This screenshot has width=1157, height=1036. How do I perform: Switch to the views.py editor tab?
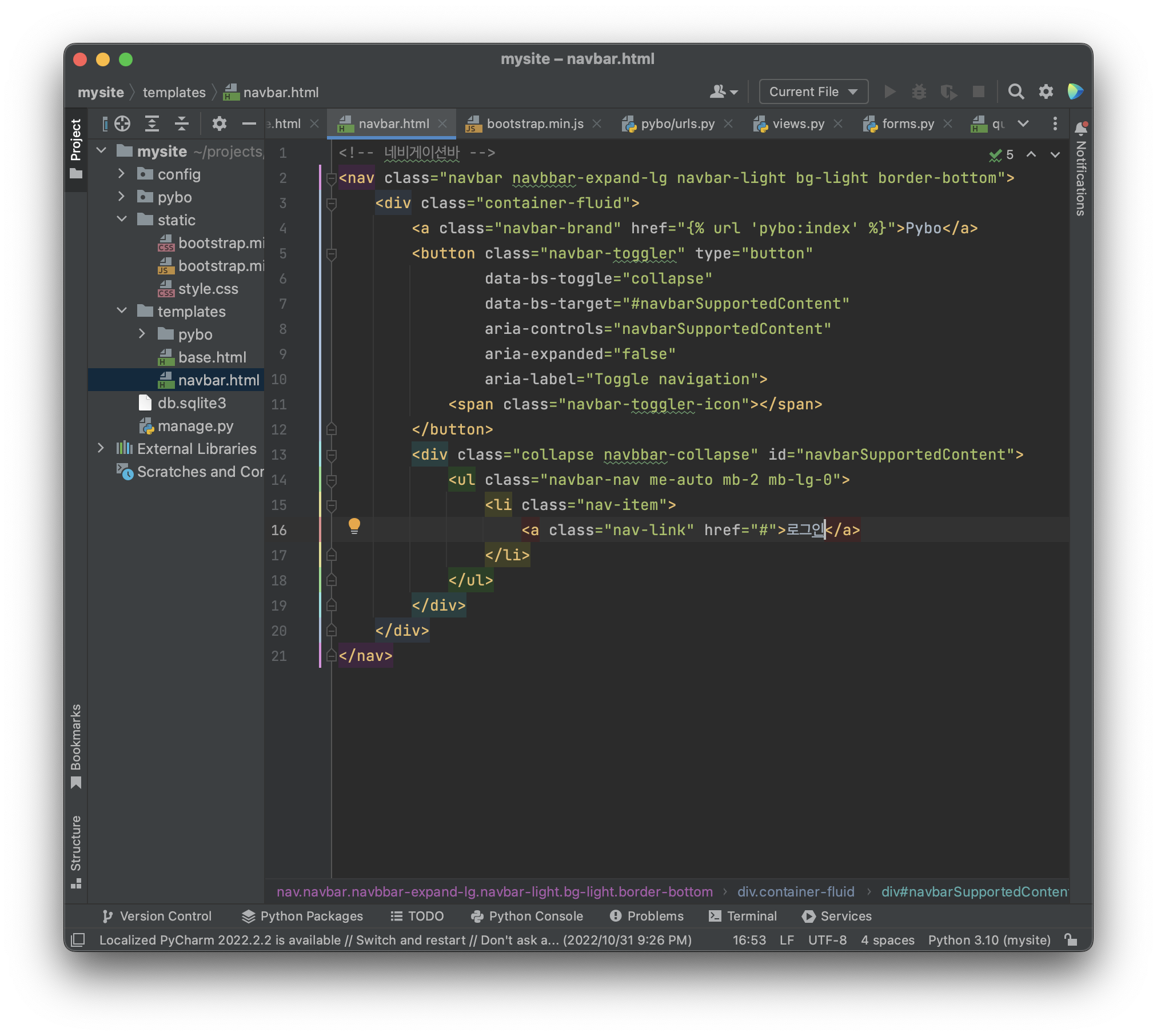coord(797,123)
